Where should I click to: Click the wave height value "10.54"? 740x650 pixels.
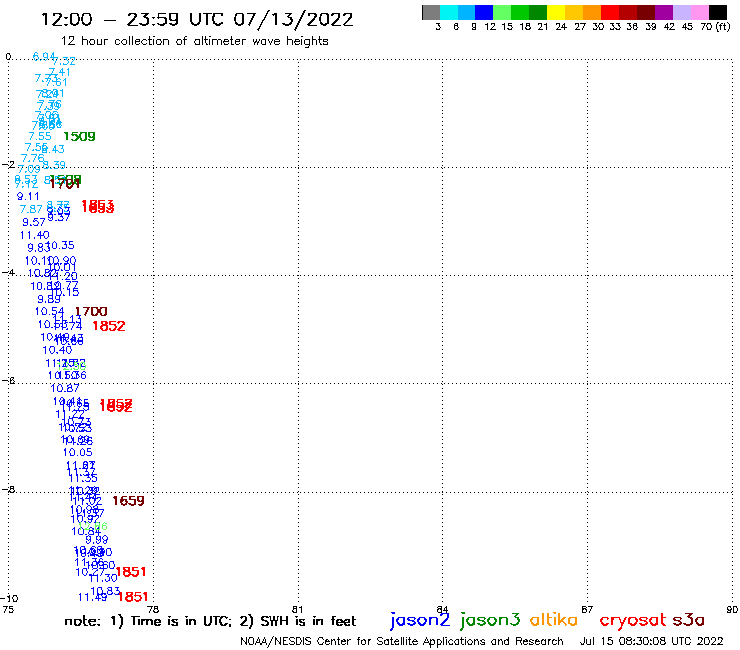point(50,312)
